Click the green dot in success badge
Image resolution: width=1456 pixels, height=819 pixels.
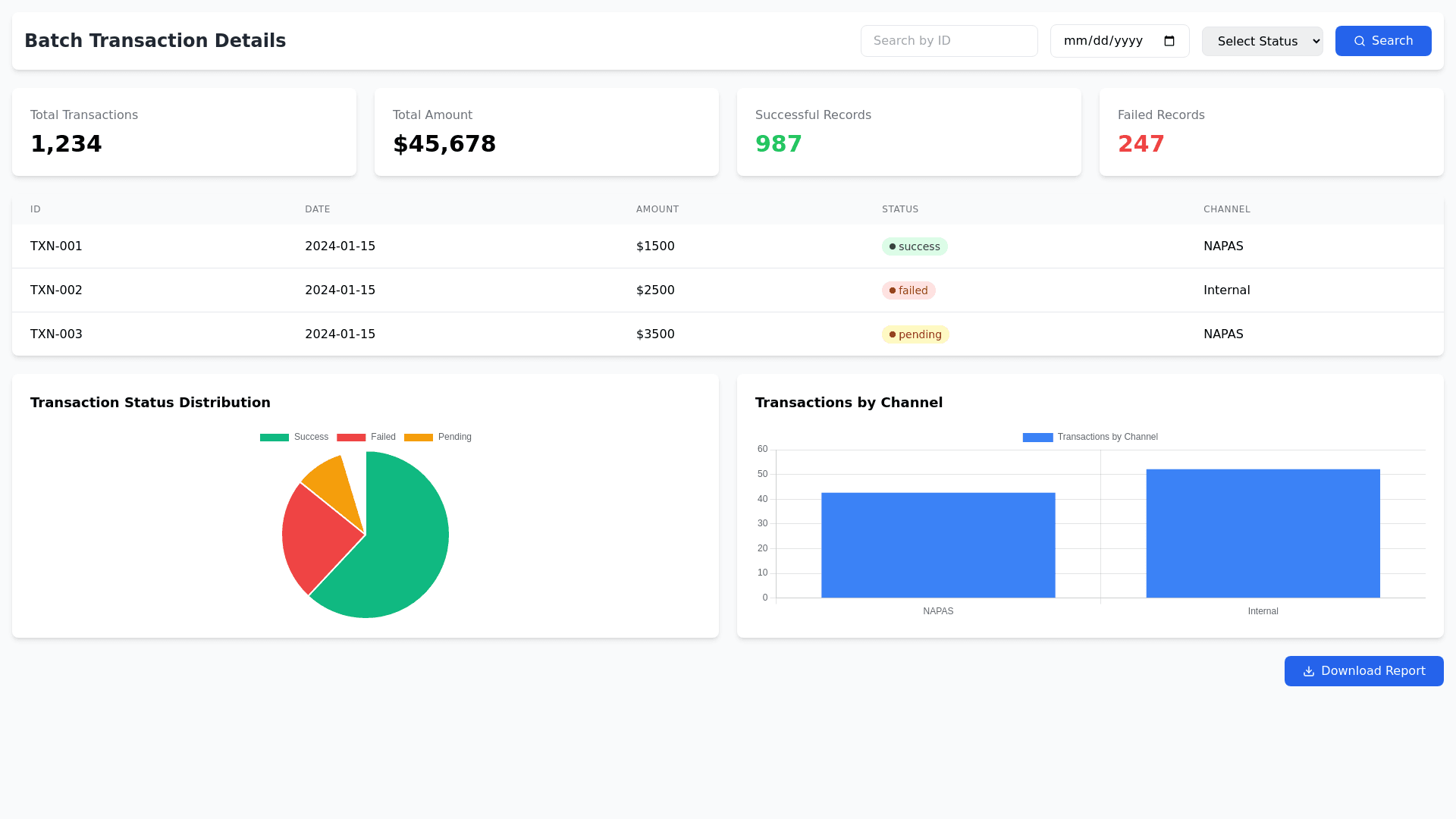[x=893, y=246]
